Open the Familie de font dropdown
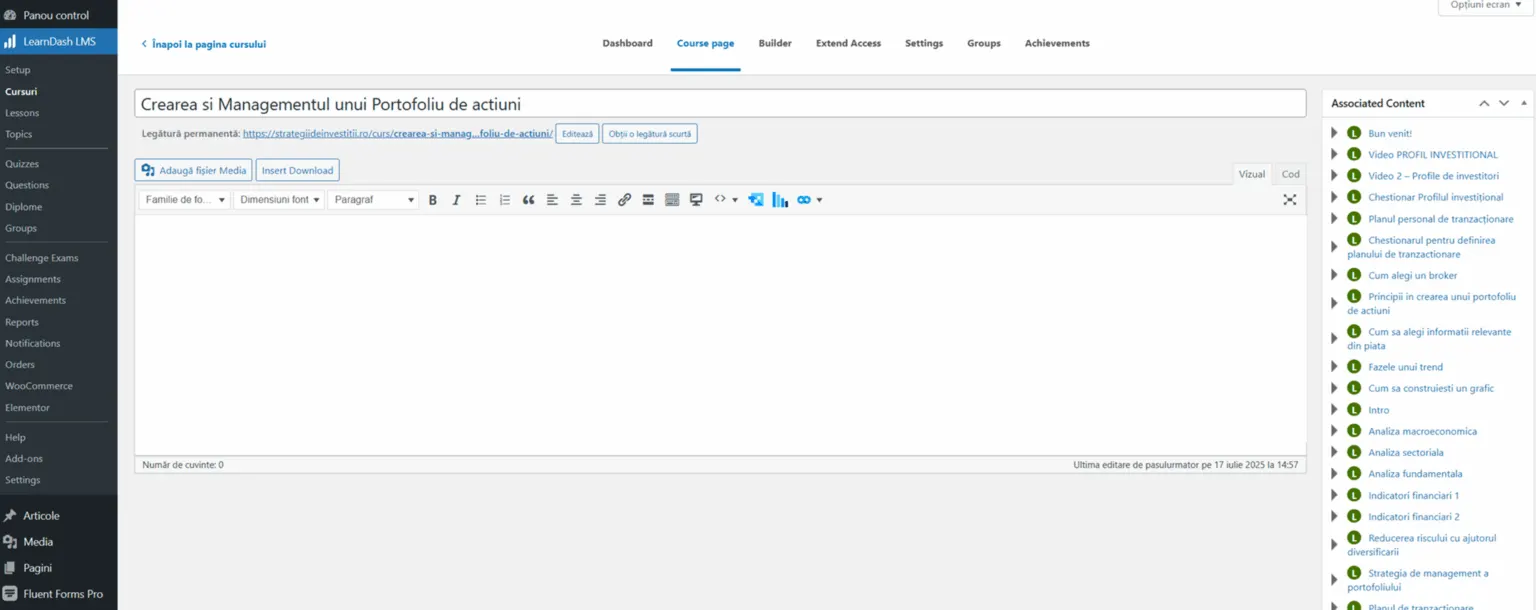 click(183, 200)
